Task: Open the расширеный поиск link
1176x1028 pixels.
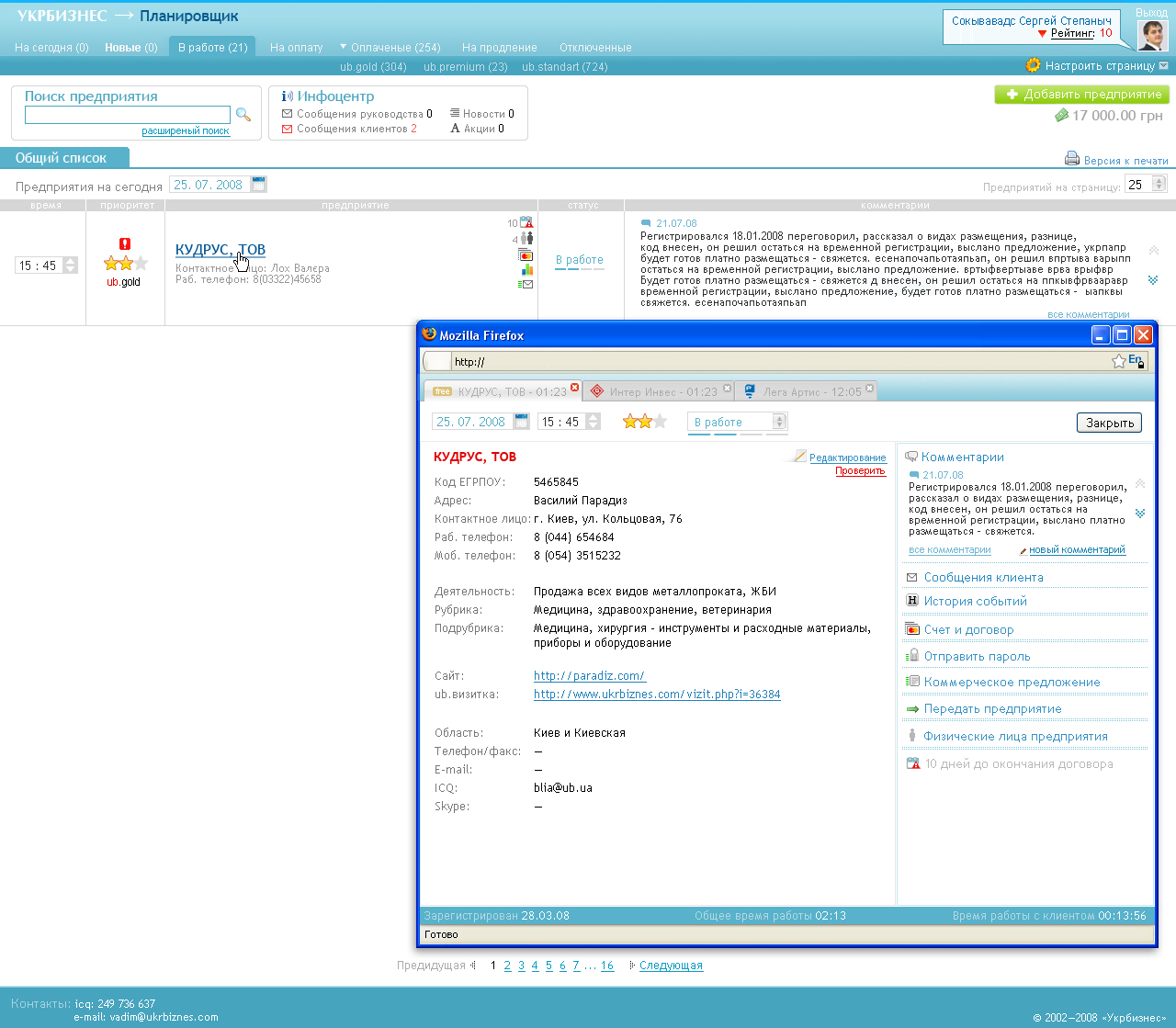Action: coord(186,131)
